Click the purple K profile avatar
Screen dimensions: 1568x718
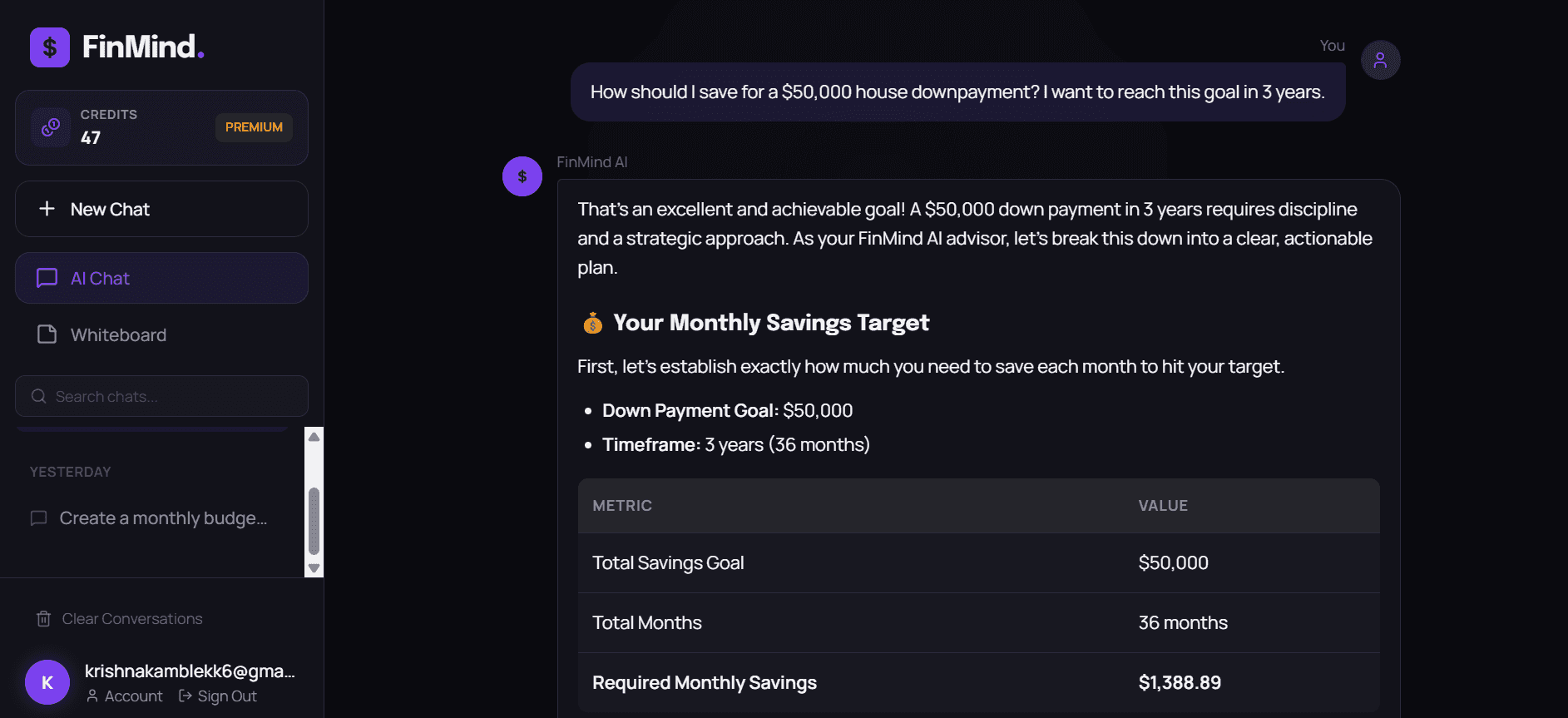click(x=47, y=682)
